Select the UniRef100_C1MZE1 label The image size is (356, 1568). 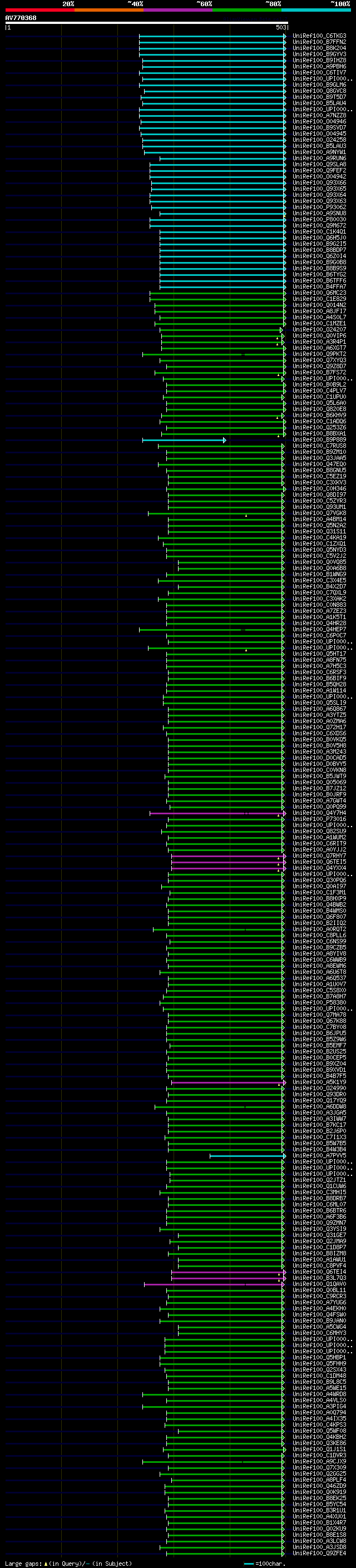(319, 323)
